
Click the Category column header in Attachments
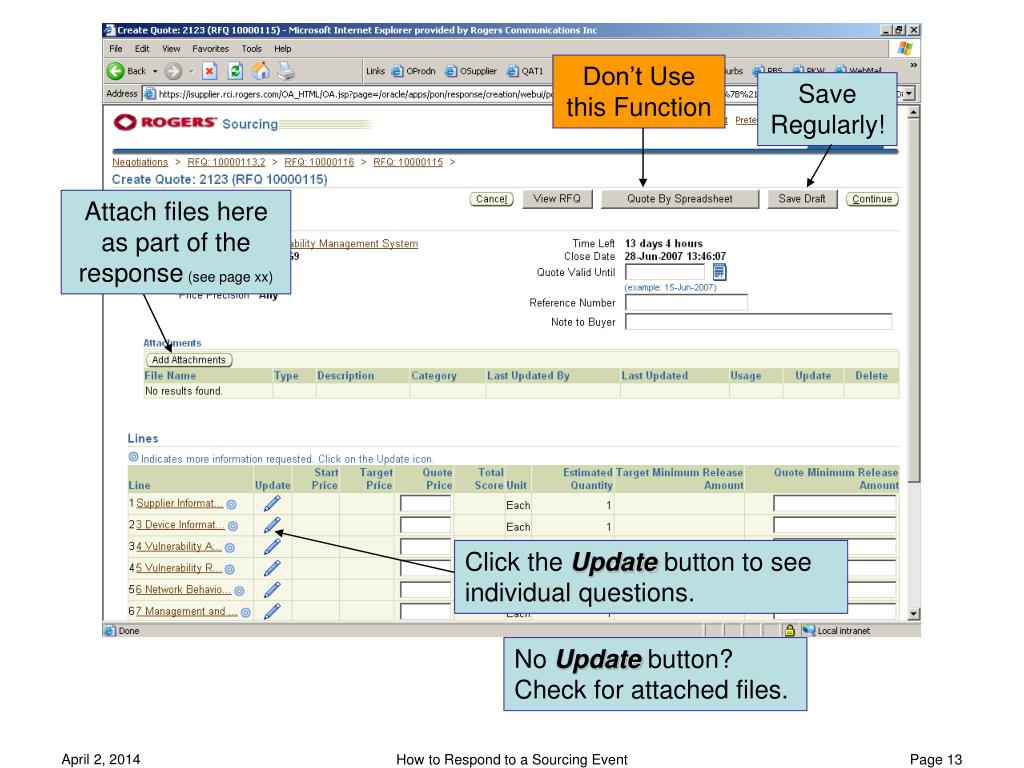point(434,376)
